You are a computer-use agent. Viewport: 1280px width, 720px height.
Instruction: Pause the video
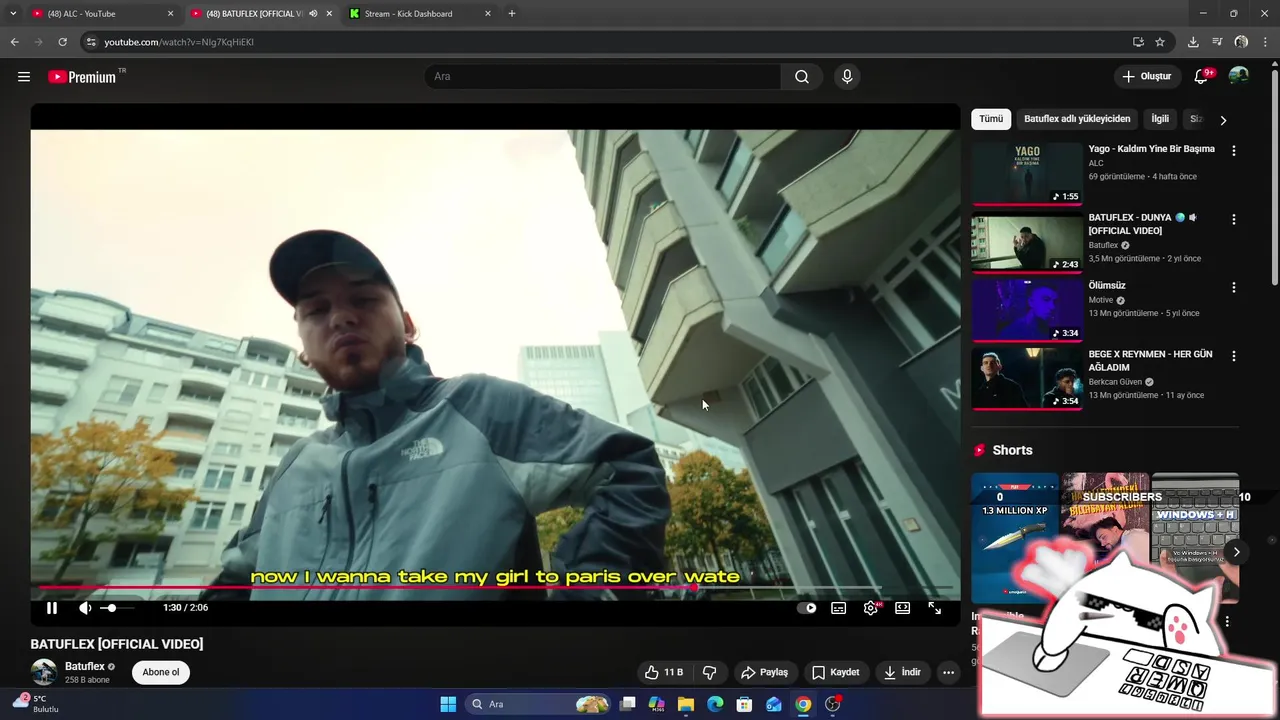(x=52, y=608)
